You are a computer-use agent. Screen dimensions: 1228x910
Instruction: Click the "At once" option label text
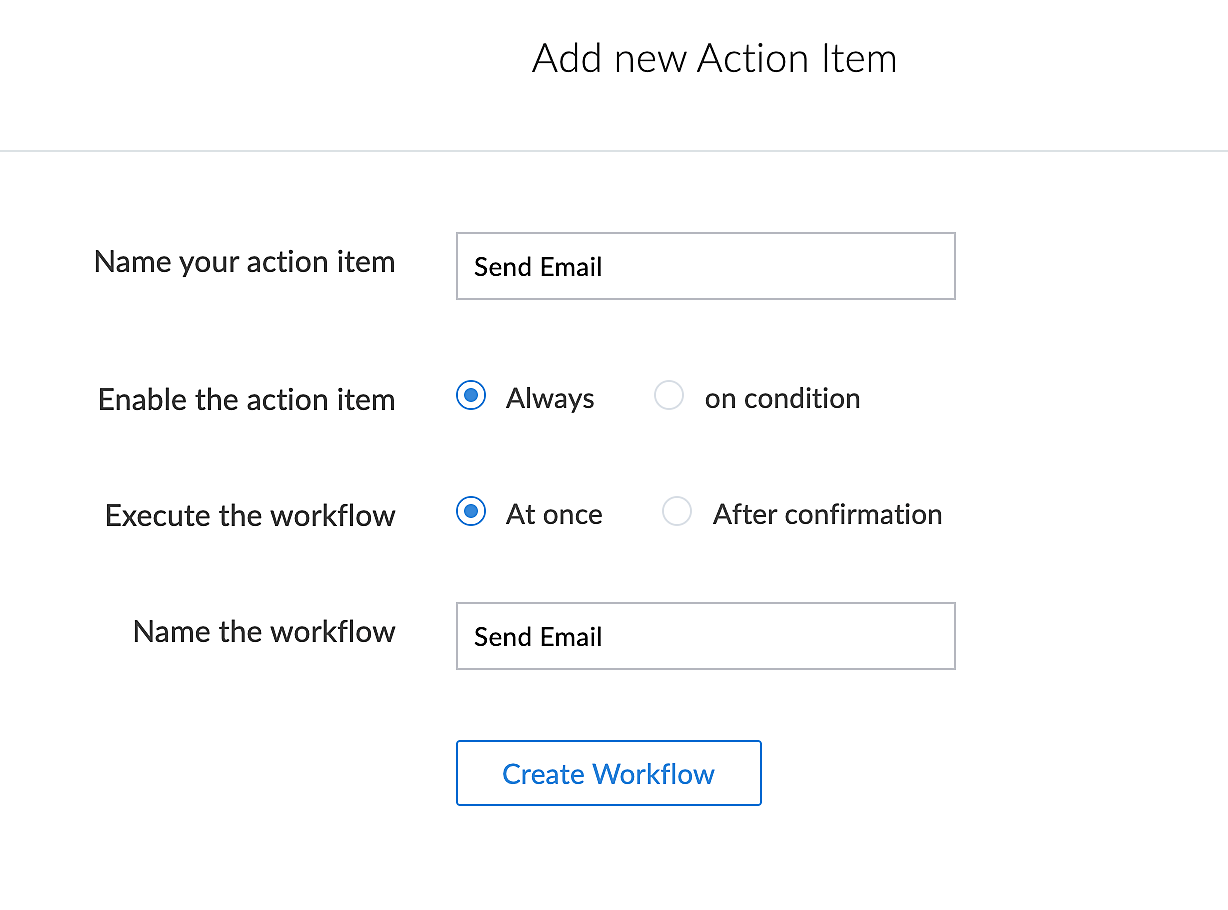coord(554,515)
